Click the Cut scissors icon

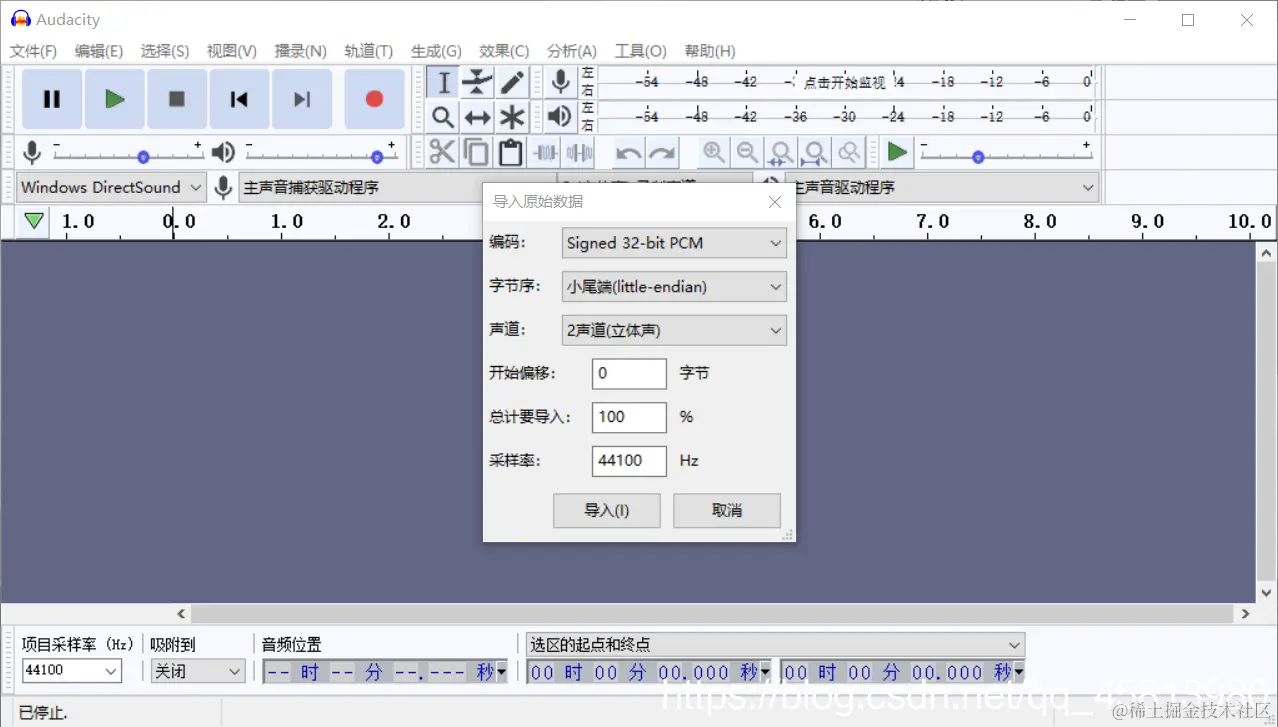click(441, 153)
